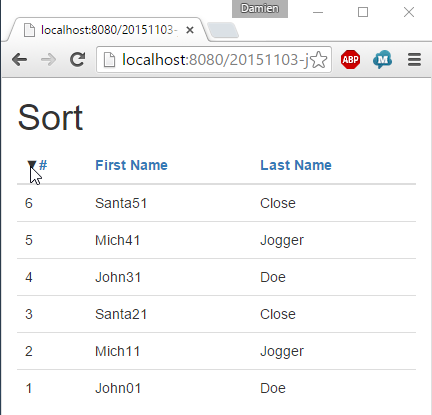Maximize the browser window
Image resolution: width=432 pixels, height=415 pixels.
(x=363, y=12)
